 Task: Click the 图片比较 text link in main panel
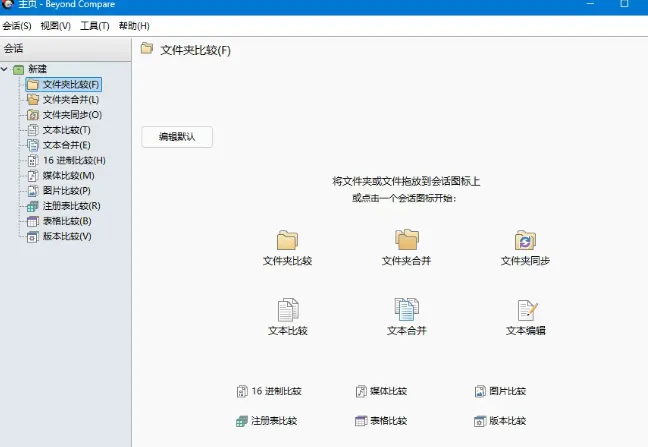[x=507, y=391]
